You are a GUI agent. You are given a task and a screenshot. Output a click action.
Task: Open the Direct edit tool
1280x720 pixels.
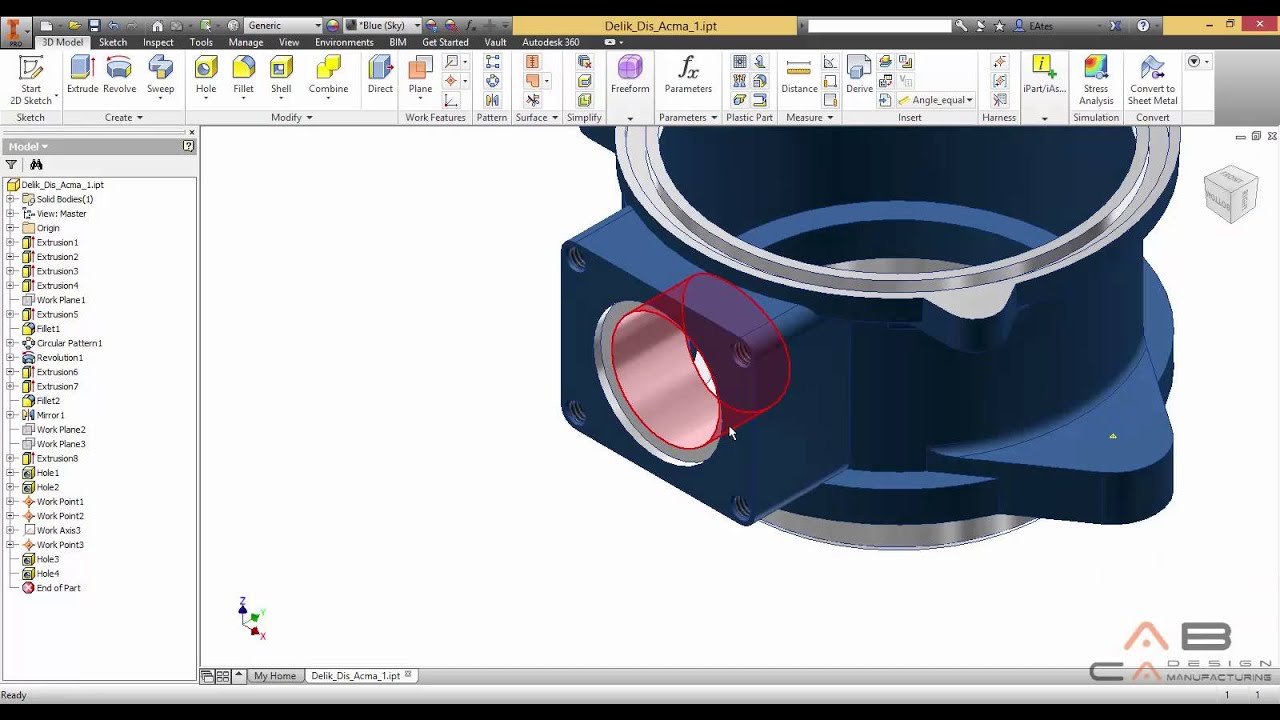point(380,76)
